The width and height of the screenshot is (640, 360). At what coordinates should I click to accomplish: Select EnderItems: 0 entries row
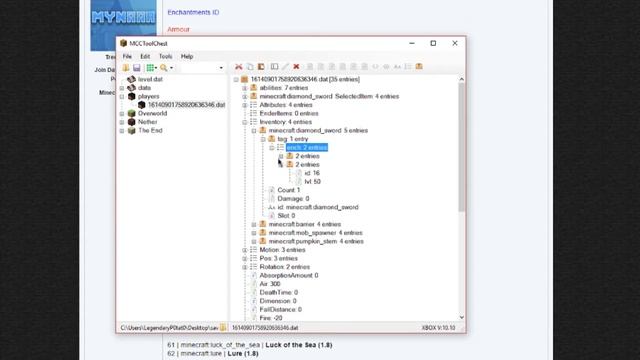pyautogui.click(x=289, y=113)
